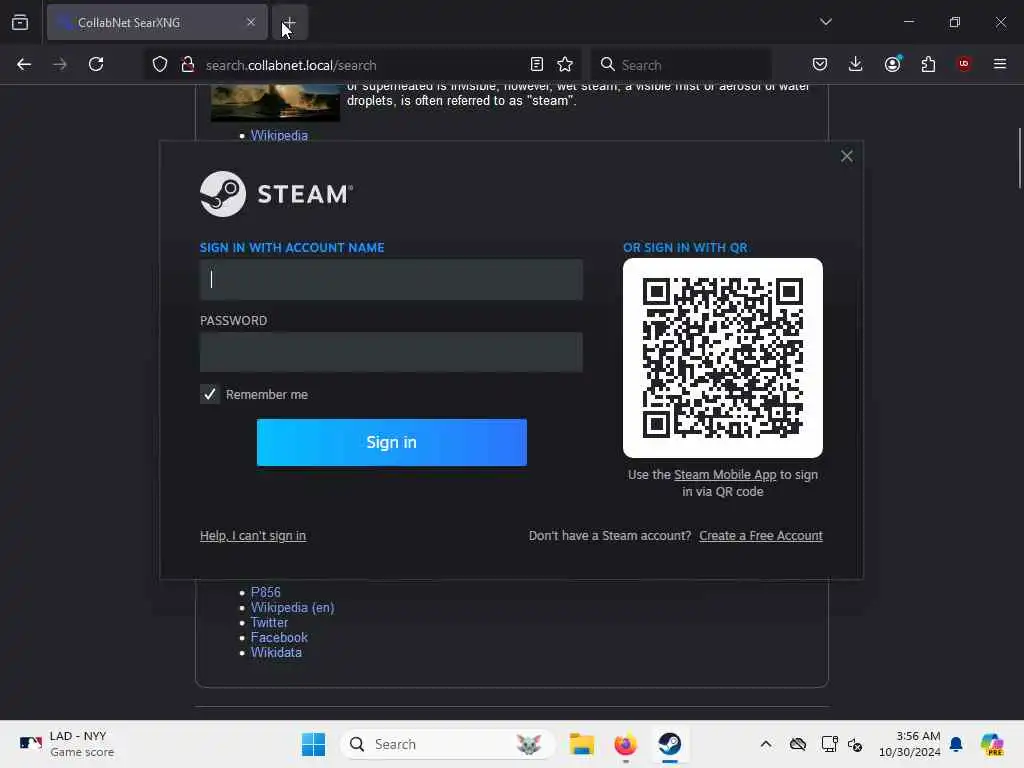Click the steam result thumbnail image
Viewport: 1024px width, 768px height.
click(x=276, y=103)
